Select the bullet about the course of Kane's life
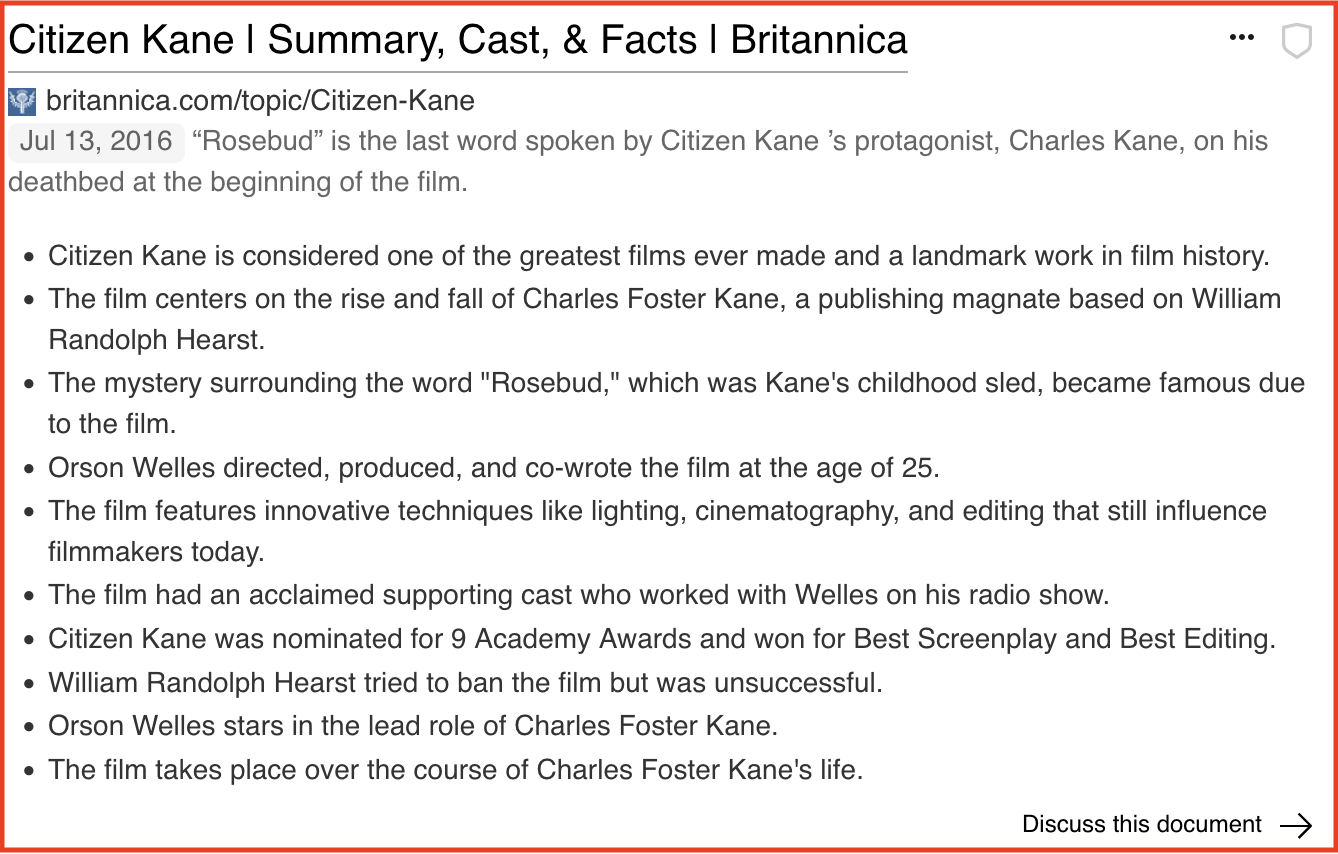 [x=455, y=771]
